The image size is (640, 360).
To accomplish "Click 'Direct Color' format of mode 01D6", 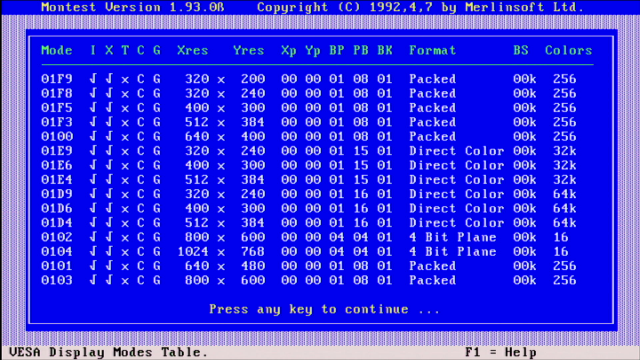I will 457,209.
